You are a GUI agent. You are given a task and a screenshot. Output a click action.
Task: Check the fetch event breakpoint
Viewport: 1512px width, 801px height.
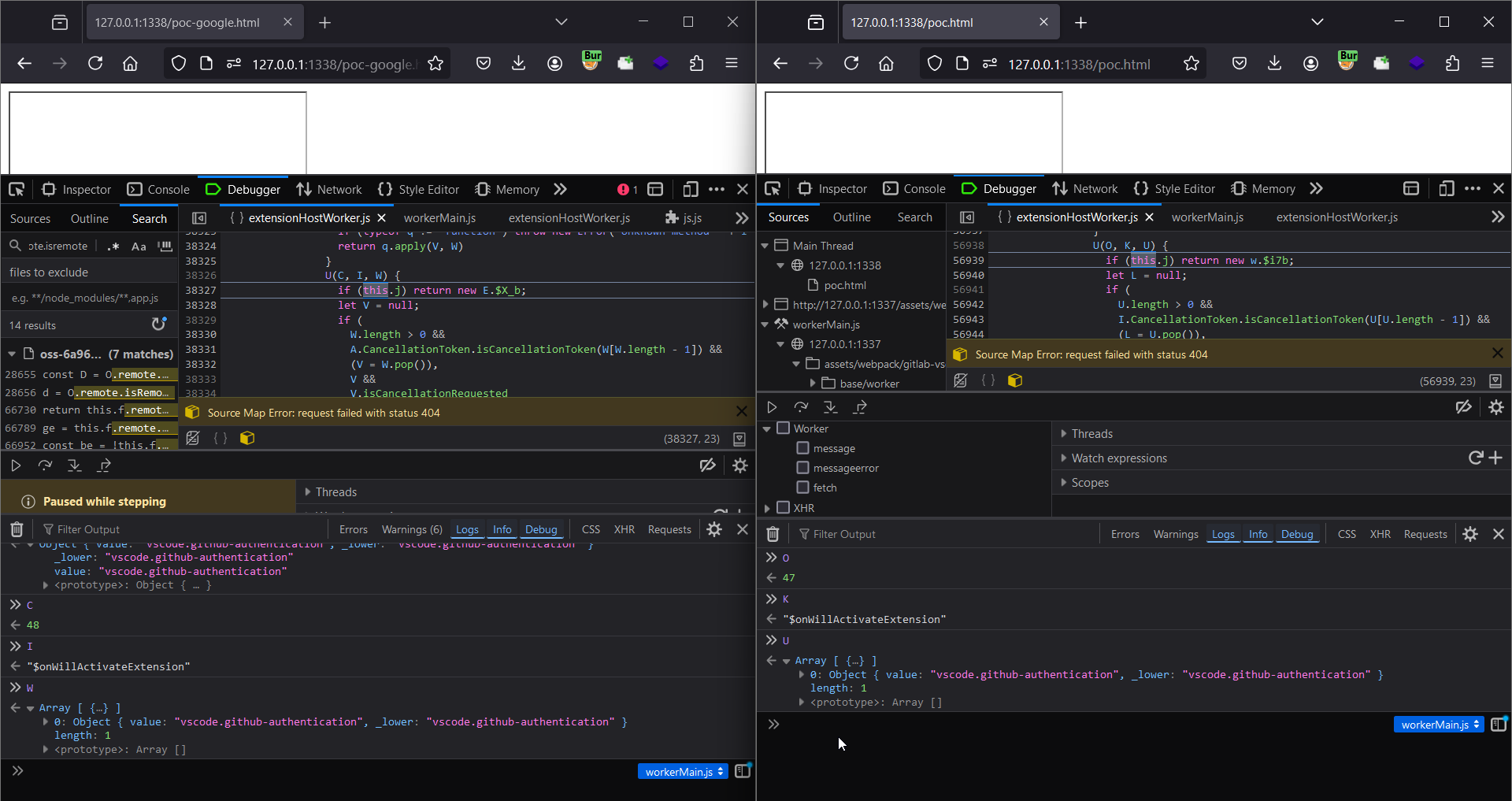tap(802, 488)
